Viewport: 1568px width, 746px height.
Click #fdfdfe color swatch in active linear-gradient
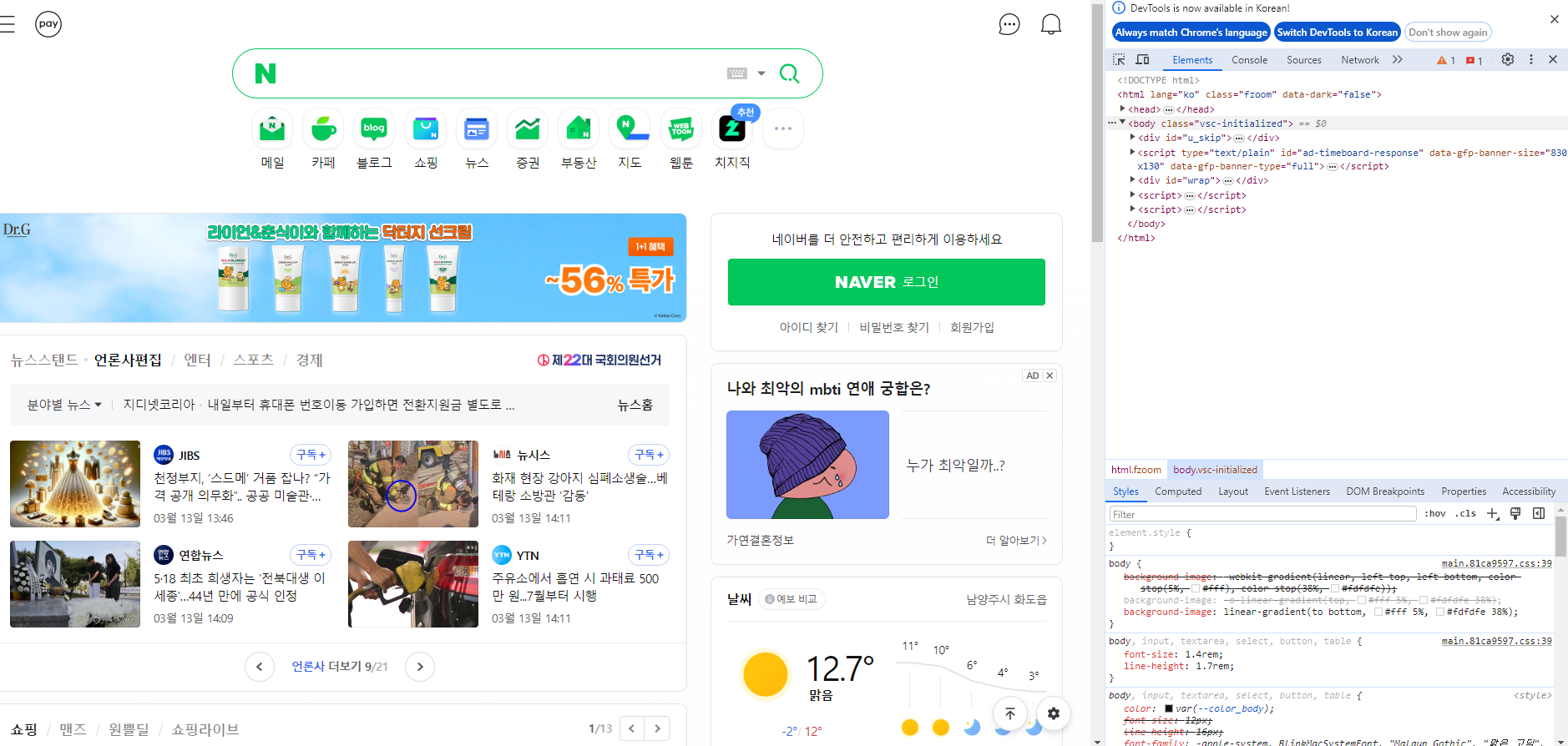[1440, 612]
